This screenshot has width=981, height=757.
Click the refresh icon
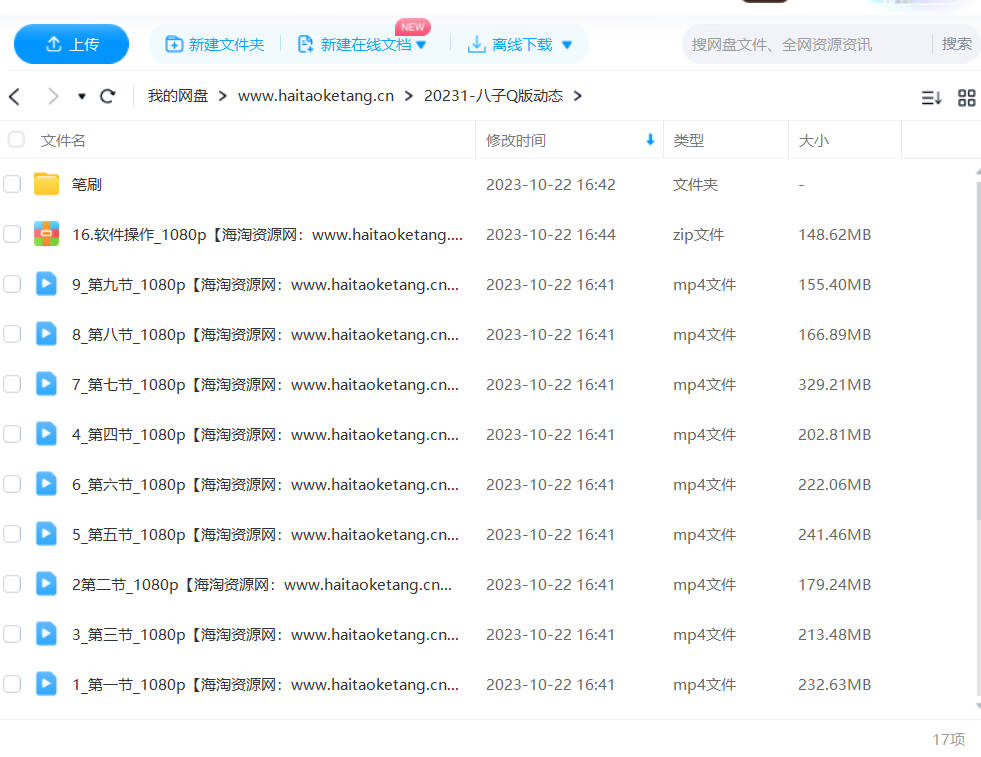tap(108, 96)
